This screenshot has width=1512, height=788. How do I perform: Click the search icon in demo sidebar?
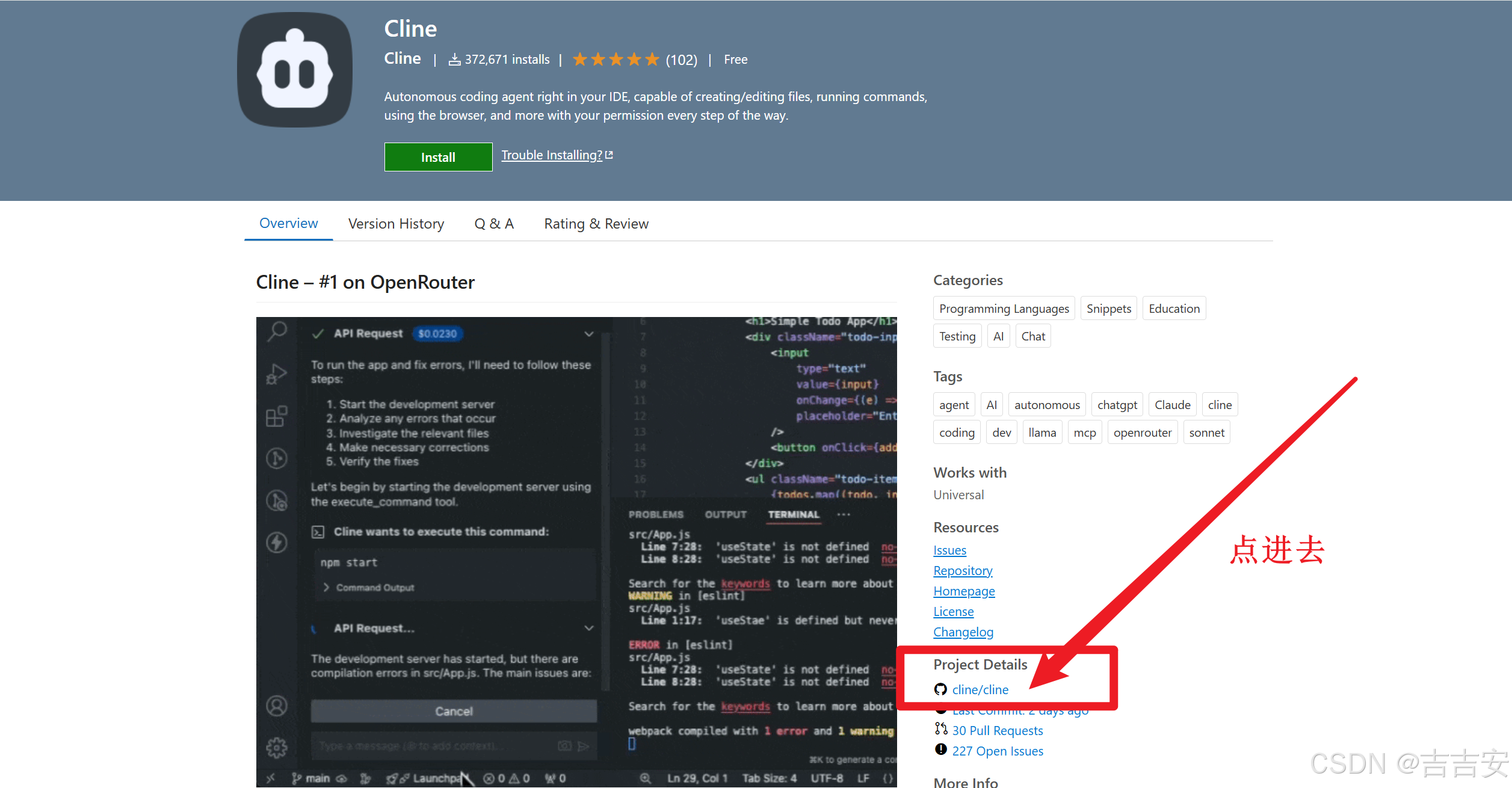(277, 331)
